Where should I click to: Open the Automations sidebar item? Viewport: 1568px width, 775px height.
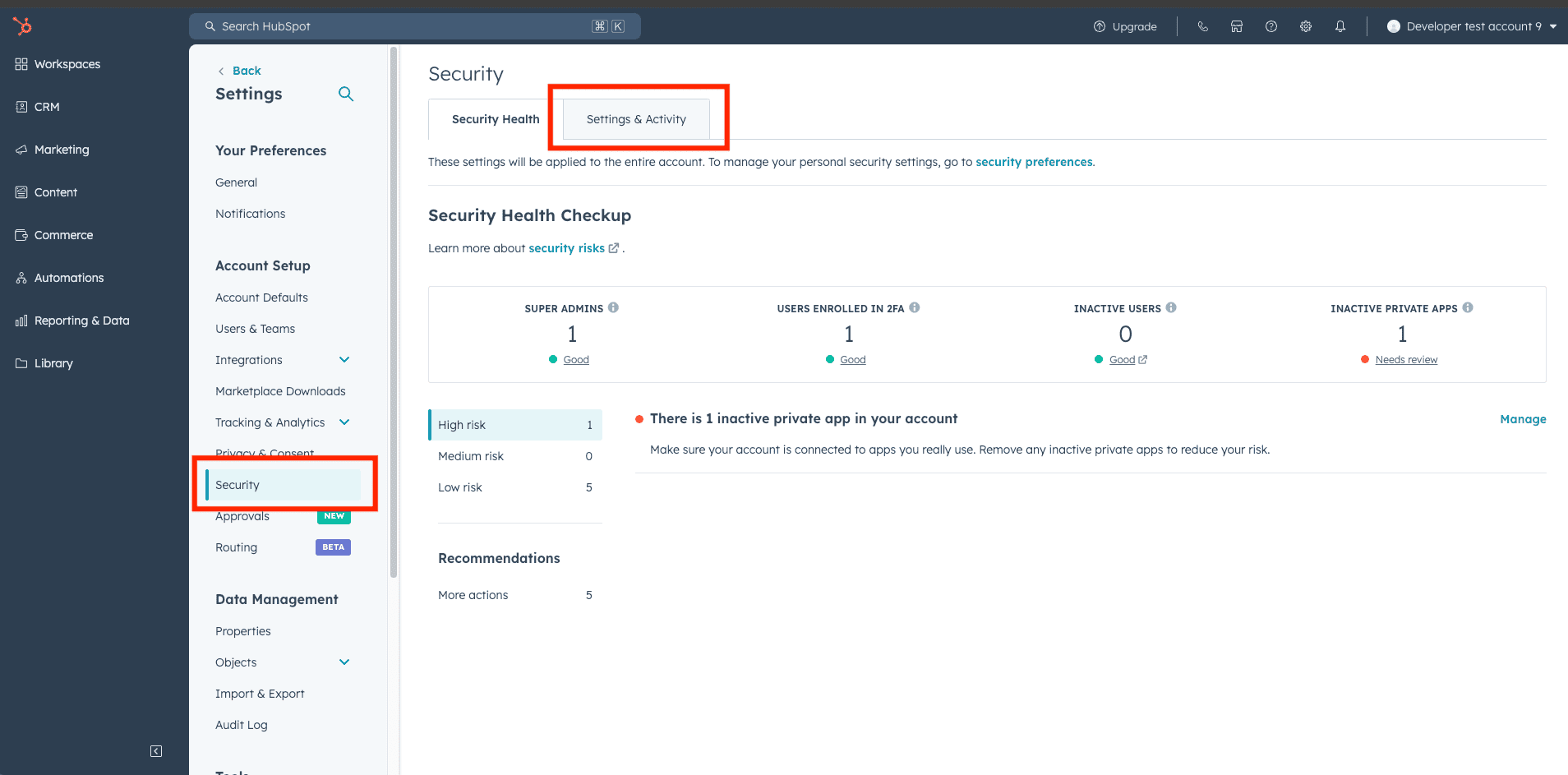68,278
